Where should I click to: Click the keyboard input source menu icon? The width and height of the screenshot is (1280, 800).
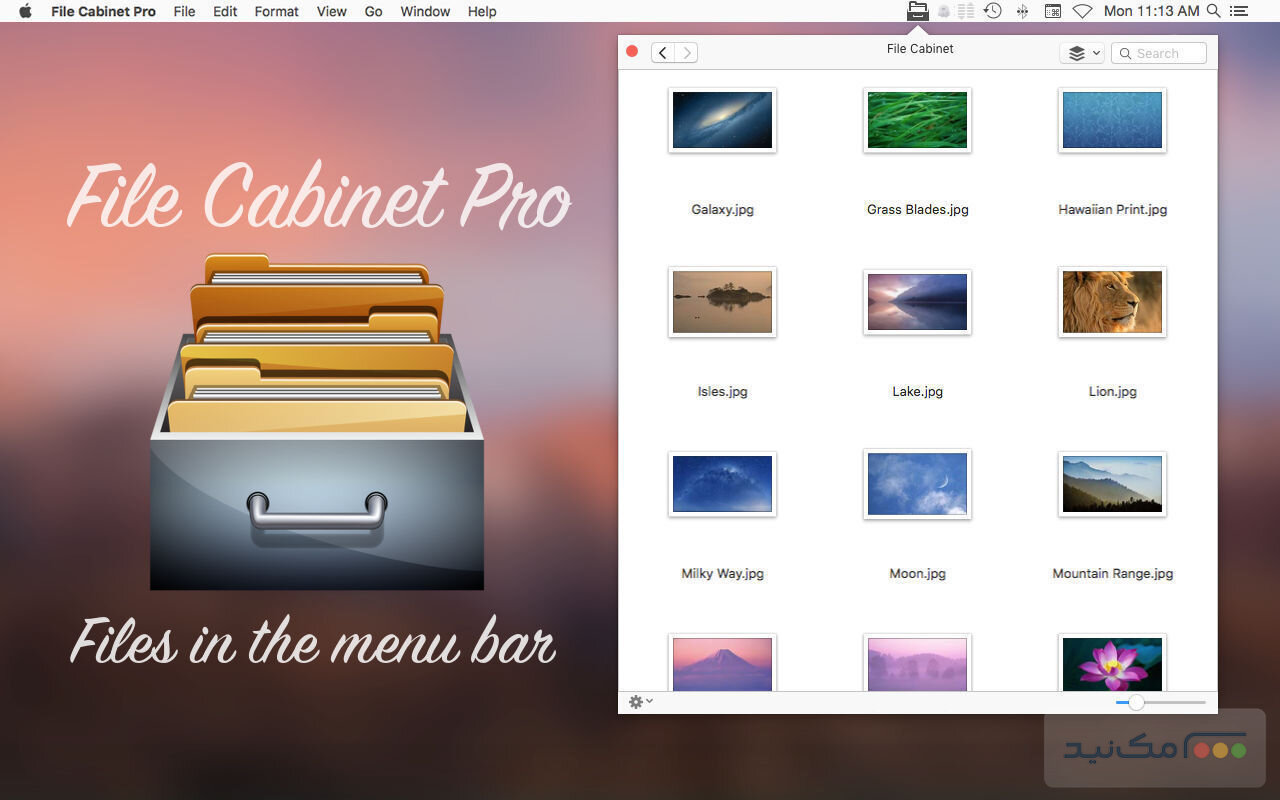[1052, 11]
